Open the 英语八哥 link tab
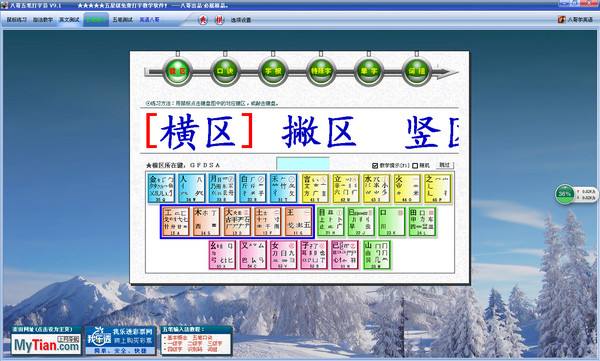This screenshot has height=361, width=600. click(x=149, y=20)
